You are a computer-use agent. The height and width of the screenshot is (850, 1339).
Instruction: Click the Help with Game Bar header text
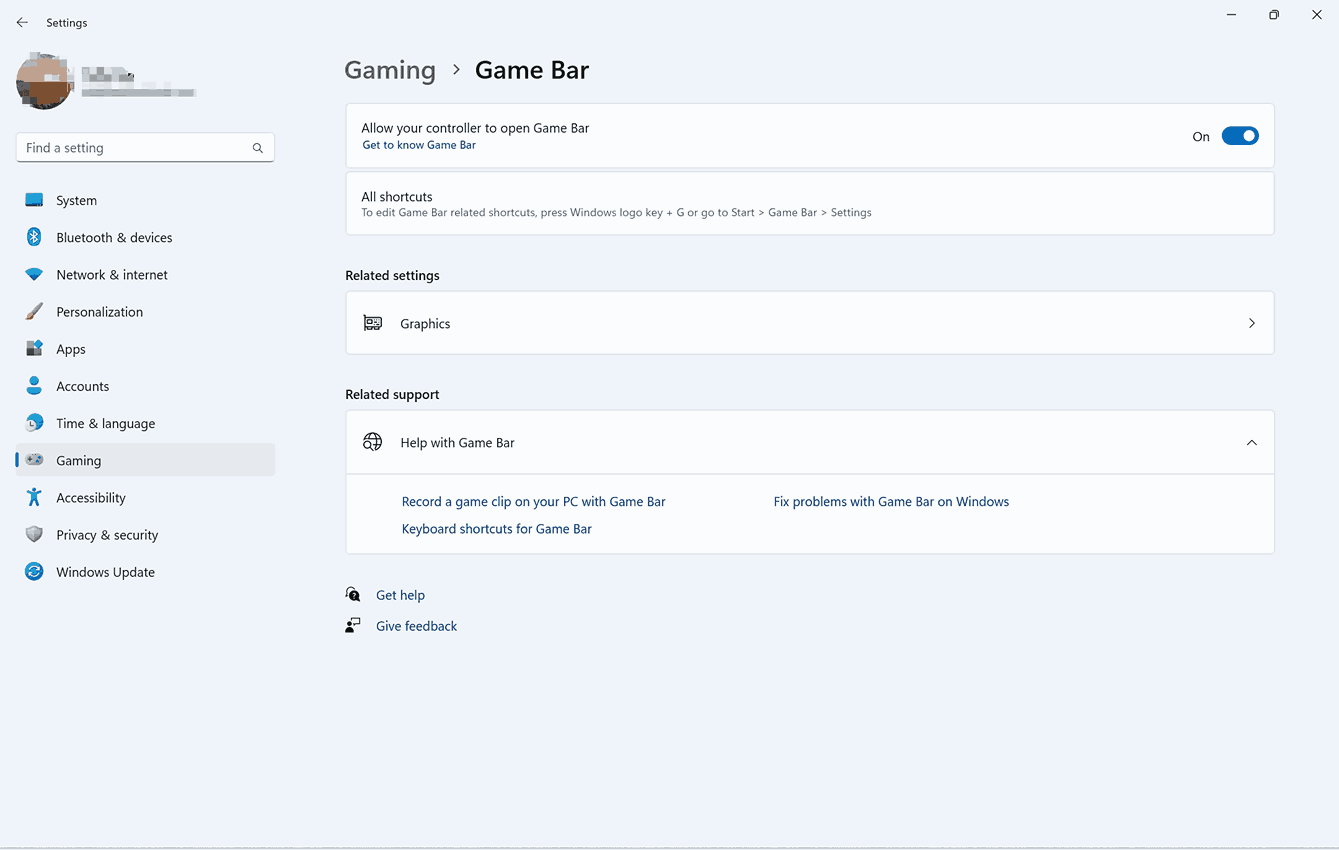[x=457, y=442]
